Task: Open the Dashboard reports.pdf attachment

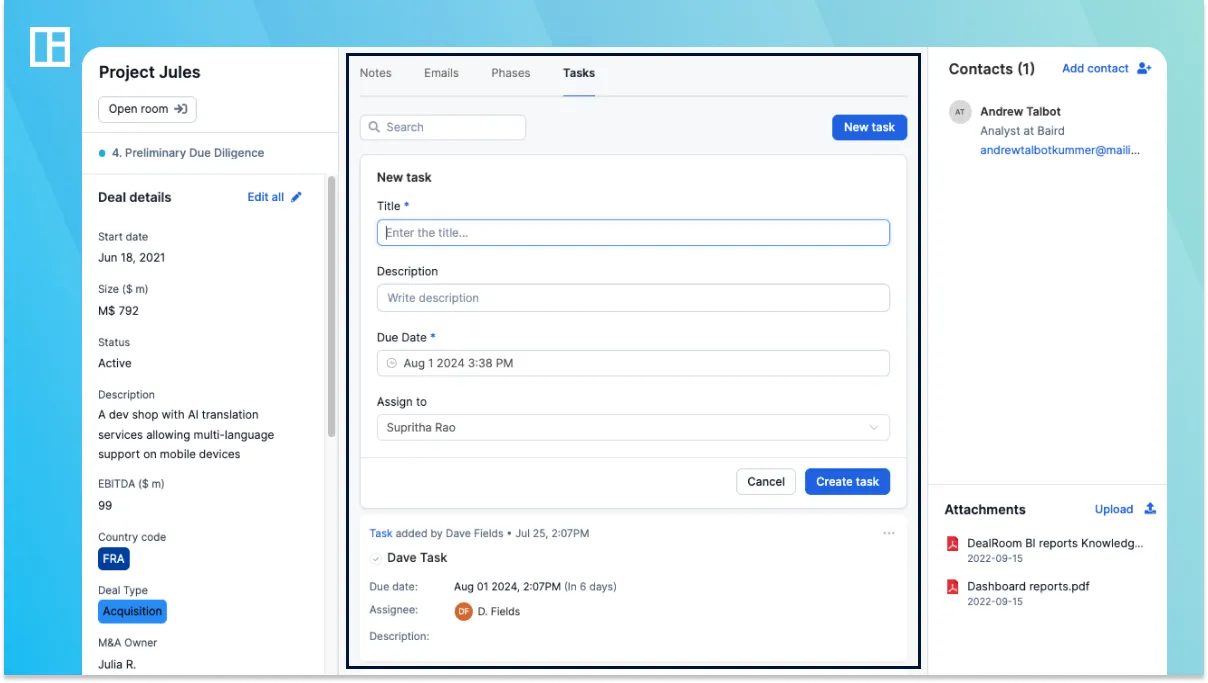Action: coord(1028,587)
